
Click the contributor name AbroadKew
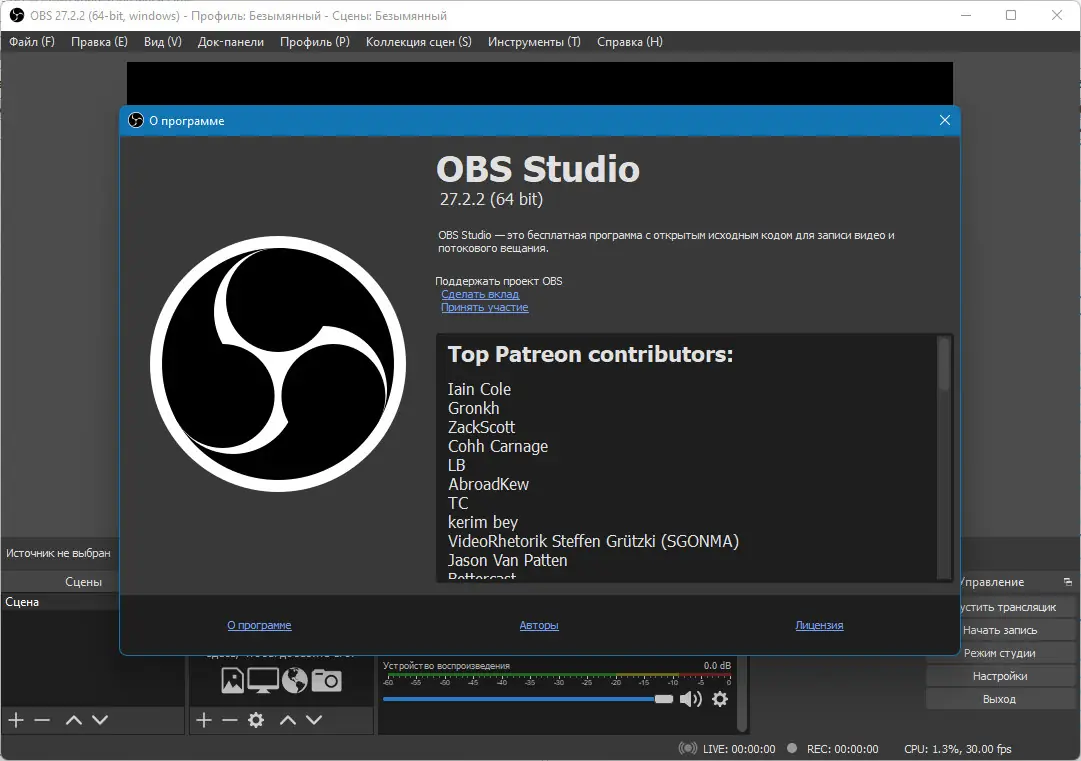pyautogui.click(x=488, y=485)
